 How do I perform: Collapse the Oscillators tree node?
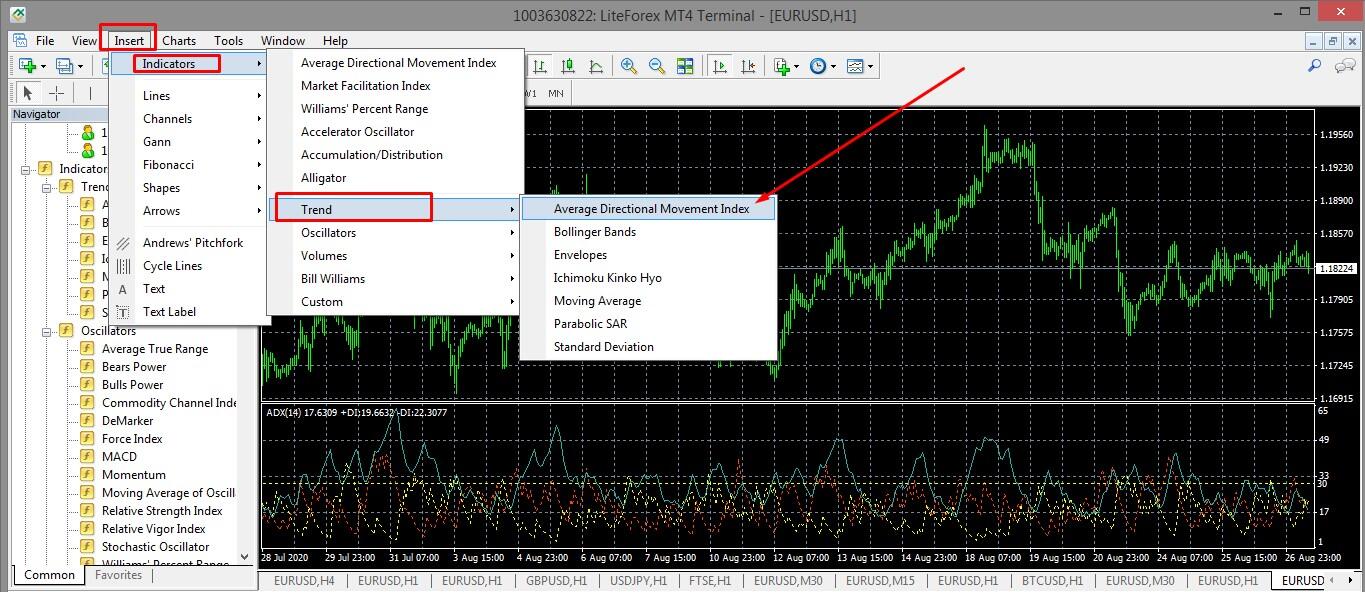click(x=47, y=331)
